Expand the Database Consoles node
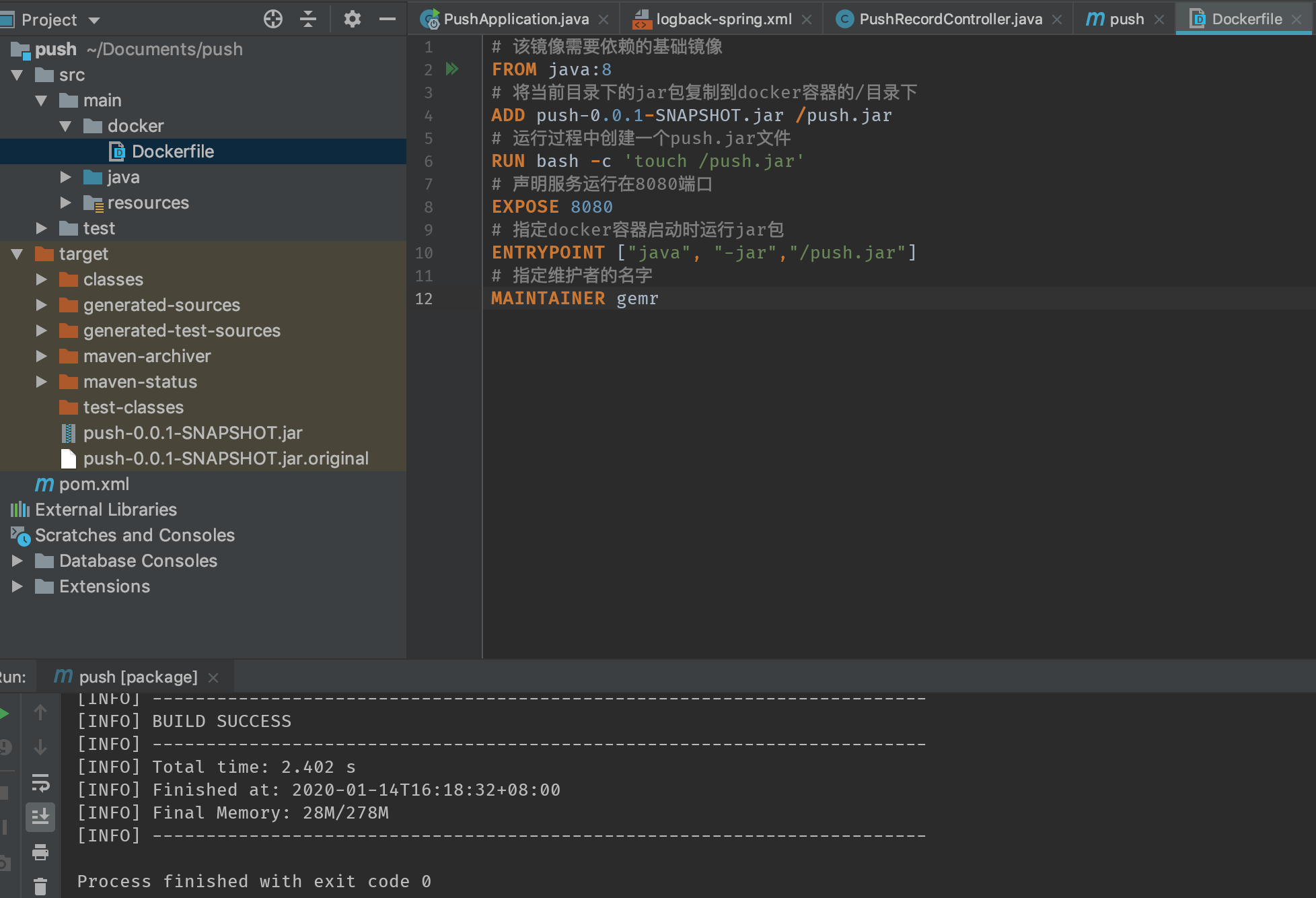The image size is (1316, 898). (17, 561)
